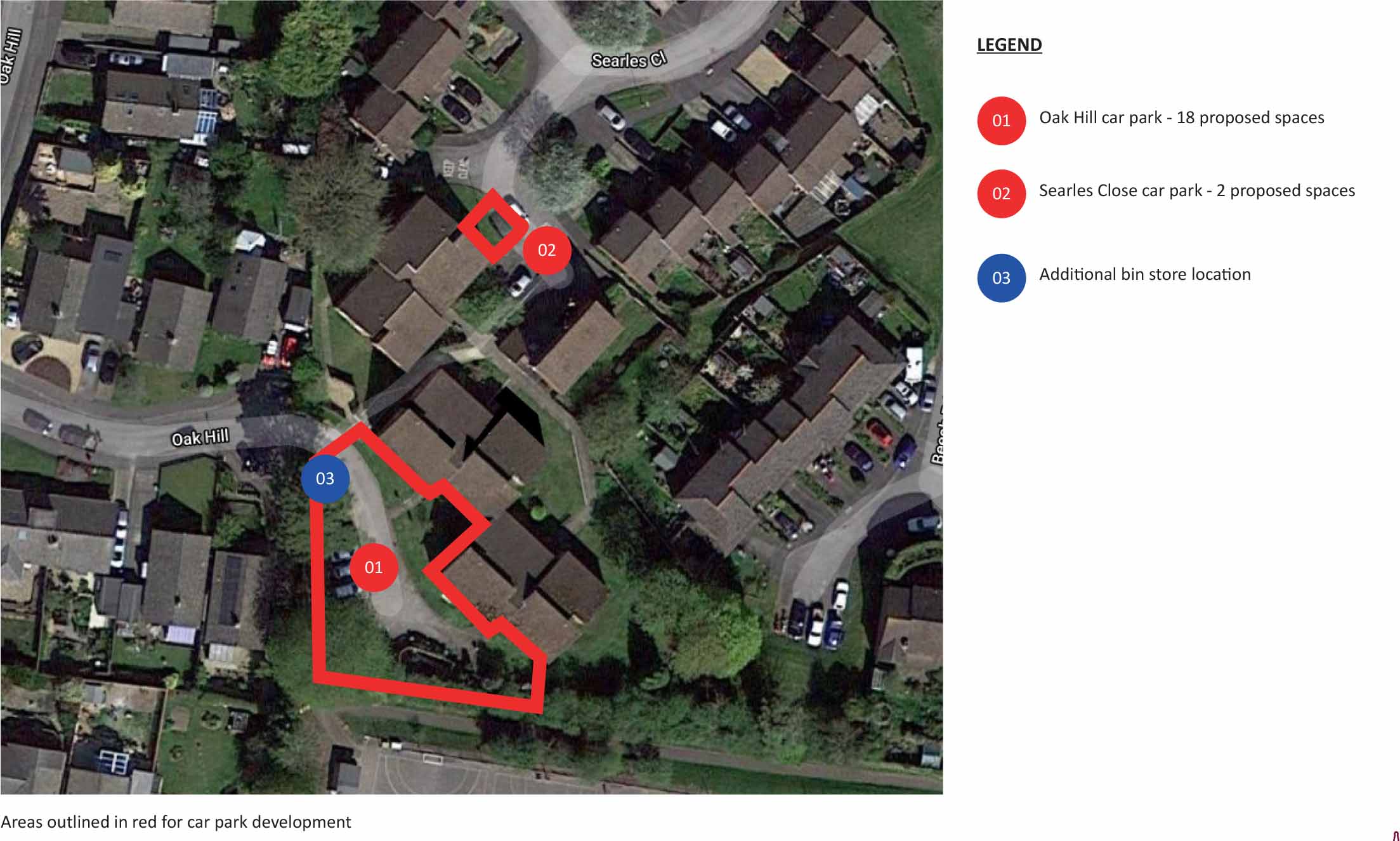Click the red 02 circle in the legend
Image resolution: width=1400 pixels, height=841 pixels.
click(x=1001, y=194)
